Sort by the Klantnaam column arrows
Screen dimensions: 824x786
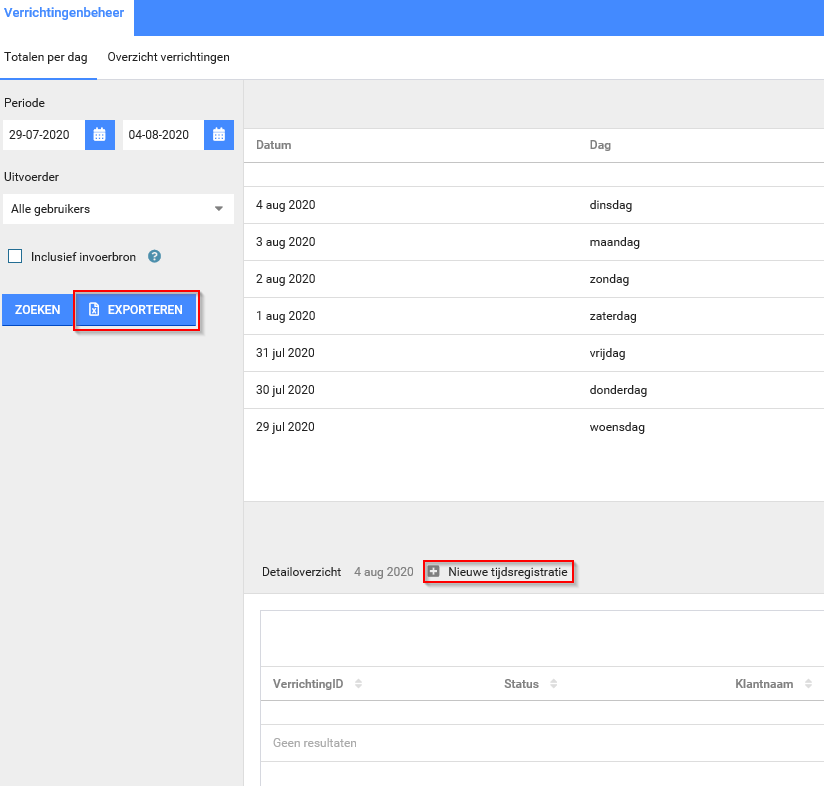pos(808,684)
